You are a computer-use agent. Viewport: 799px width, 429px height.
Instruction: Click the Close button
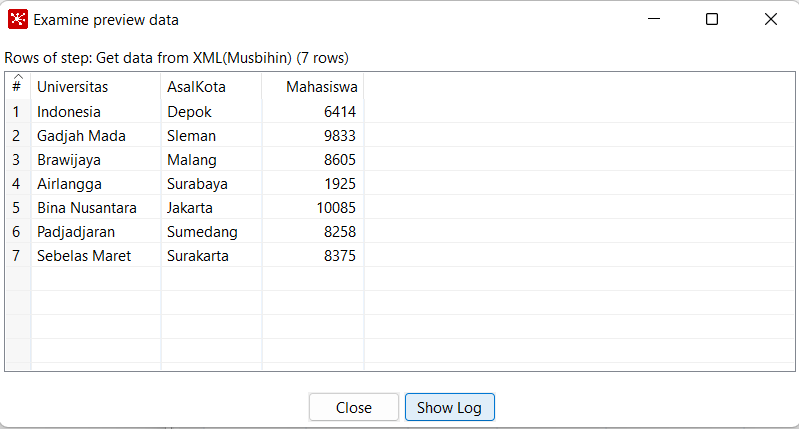pyautogui.click(x=354, y=407)
